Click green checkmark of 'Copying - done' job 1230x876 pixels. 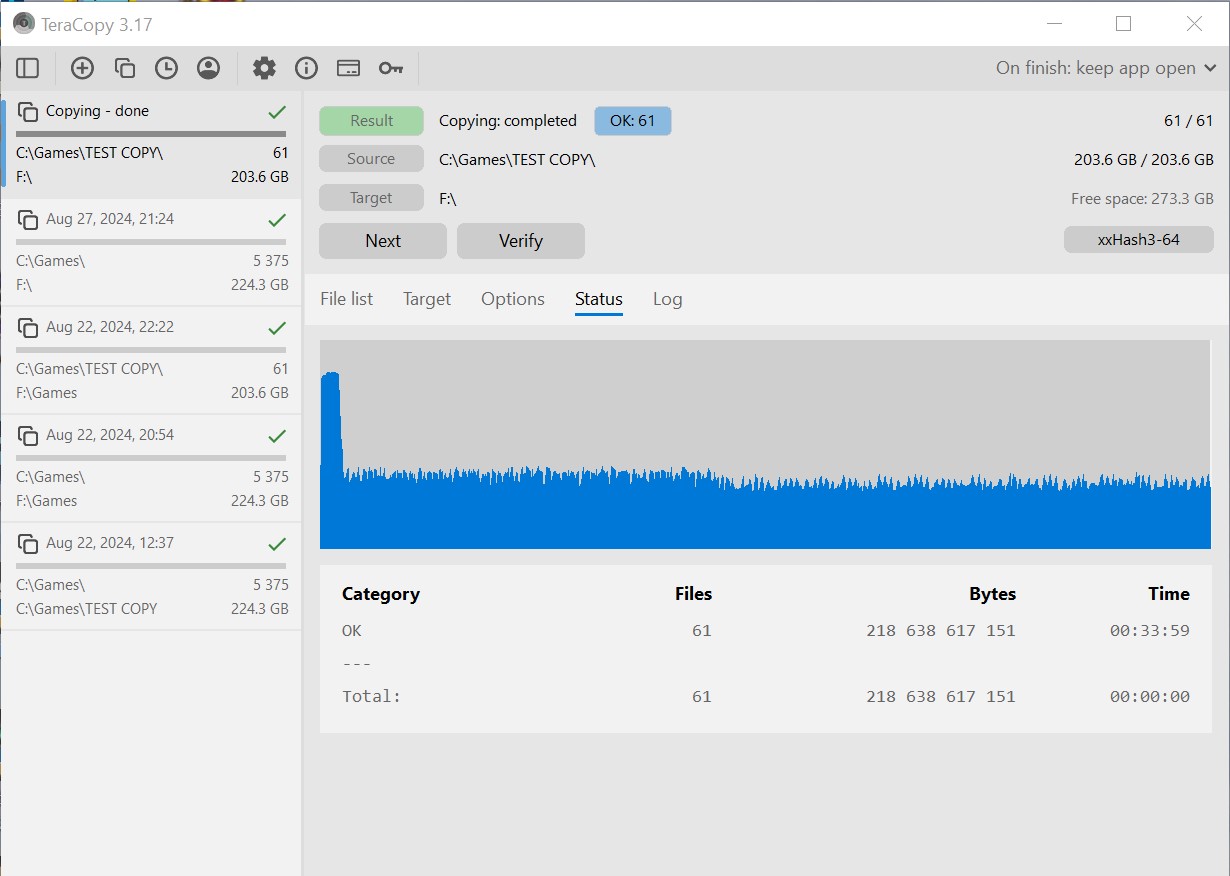(x=277, y=112)
